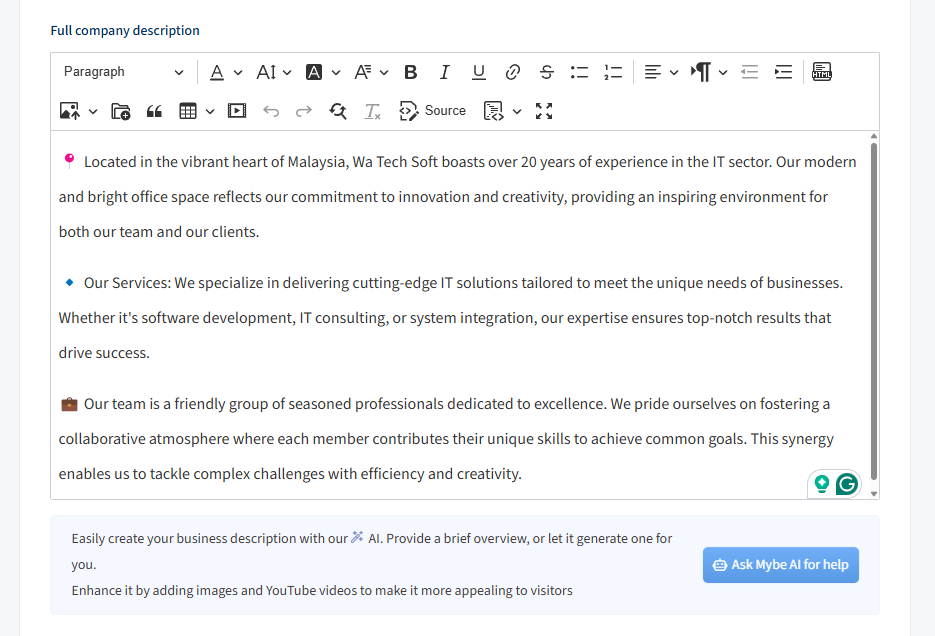Screen dimensions: 935x636
Task: Expand the insert table dropdown arrow
Action: pyautogui.click(x=210, y=111)
